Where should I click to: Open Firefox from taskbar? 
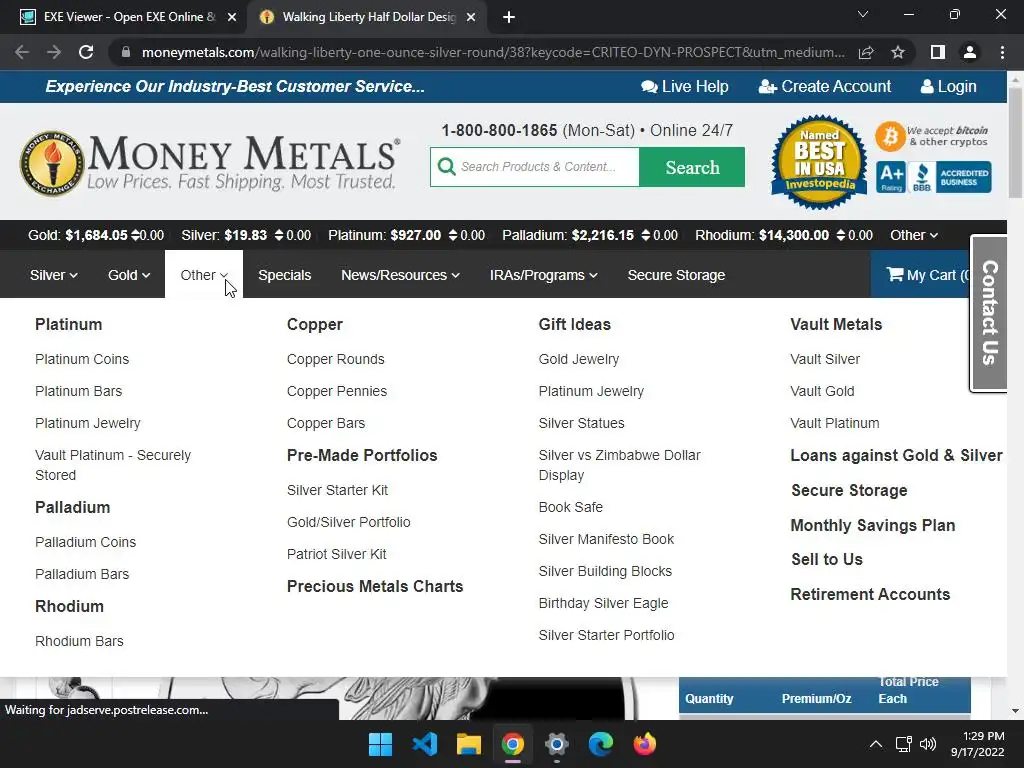(645, 744)
